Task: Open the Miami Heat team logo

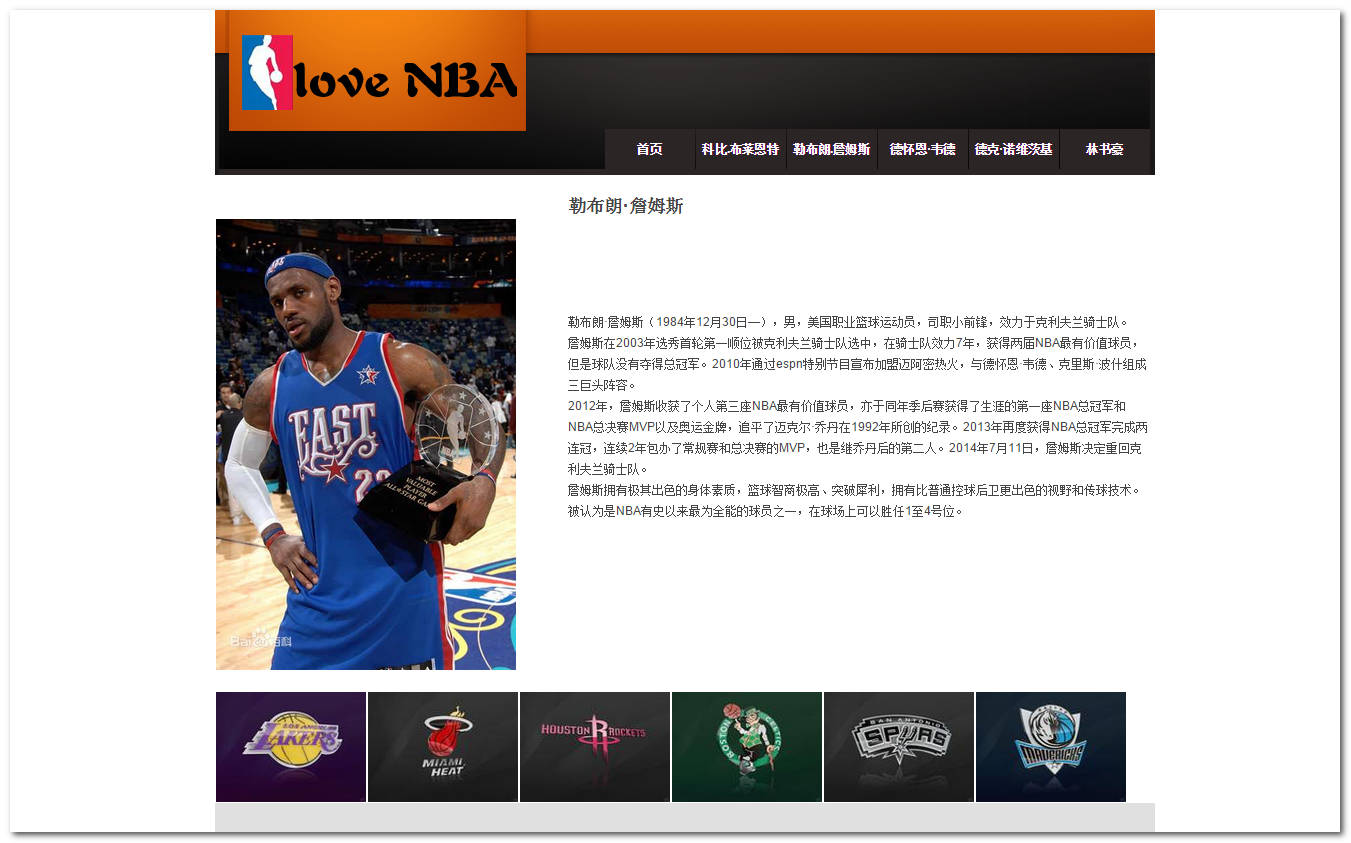Action: (x=443, y=747)
